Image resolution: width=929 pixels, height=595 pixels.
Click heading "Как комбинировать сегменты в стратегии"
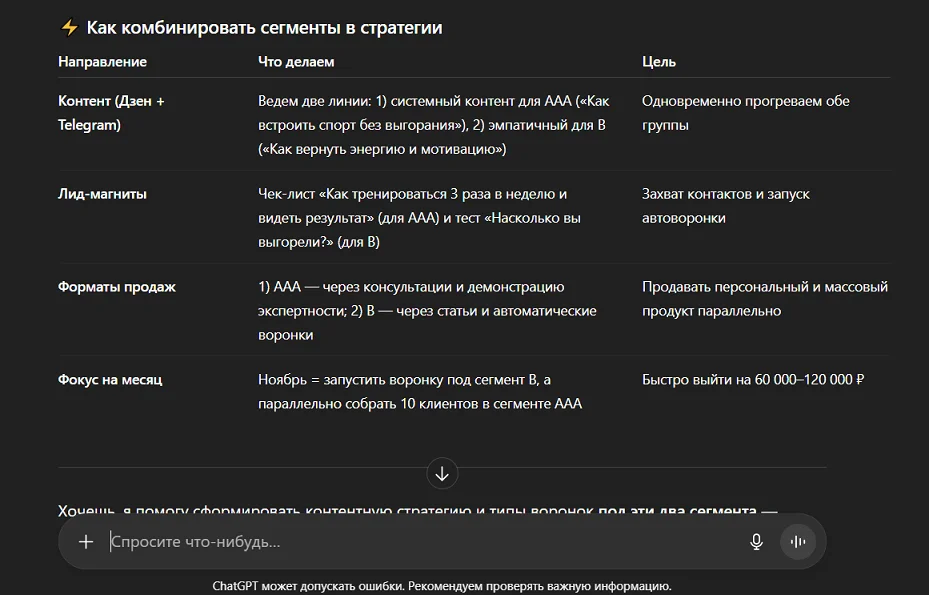pyautogui.click(x=264, y=28)
